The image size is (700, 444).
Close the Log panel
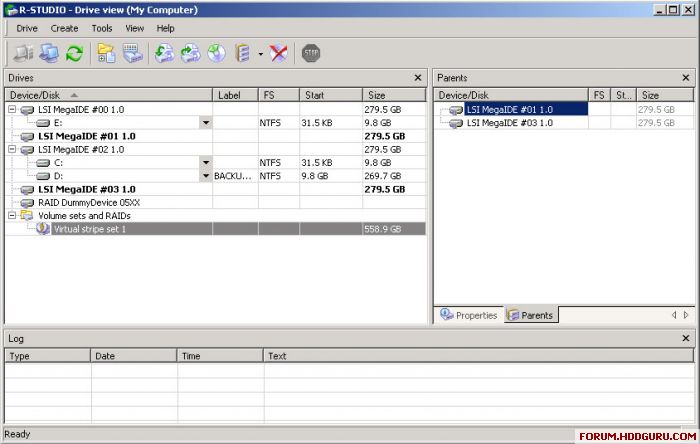point(686,338)
